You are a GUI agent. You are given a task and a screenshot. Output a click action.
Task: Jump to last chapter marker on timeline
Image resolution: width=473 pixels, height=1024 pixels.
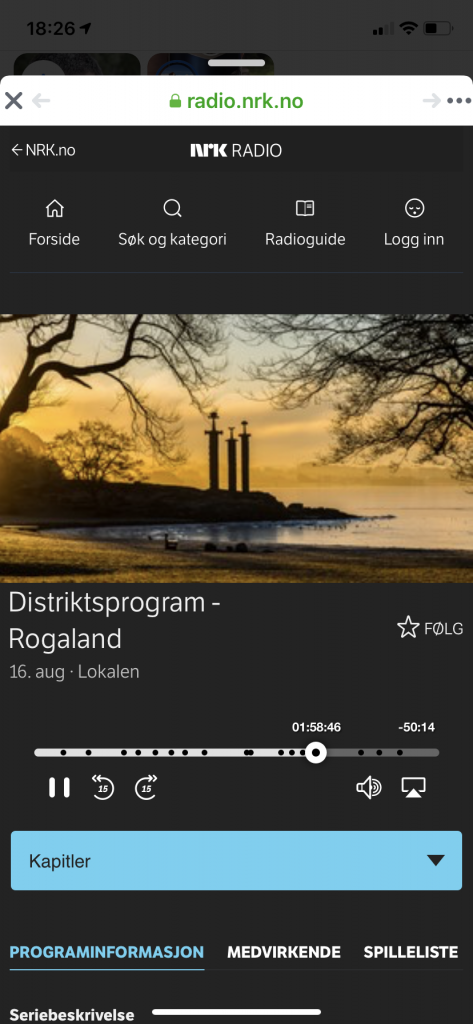(400, 752)
